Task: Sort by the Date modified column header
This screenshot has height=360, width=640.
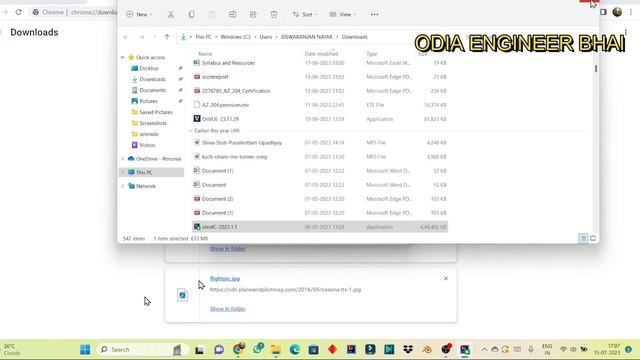Action: (321, 54)
